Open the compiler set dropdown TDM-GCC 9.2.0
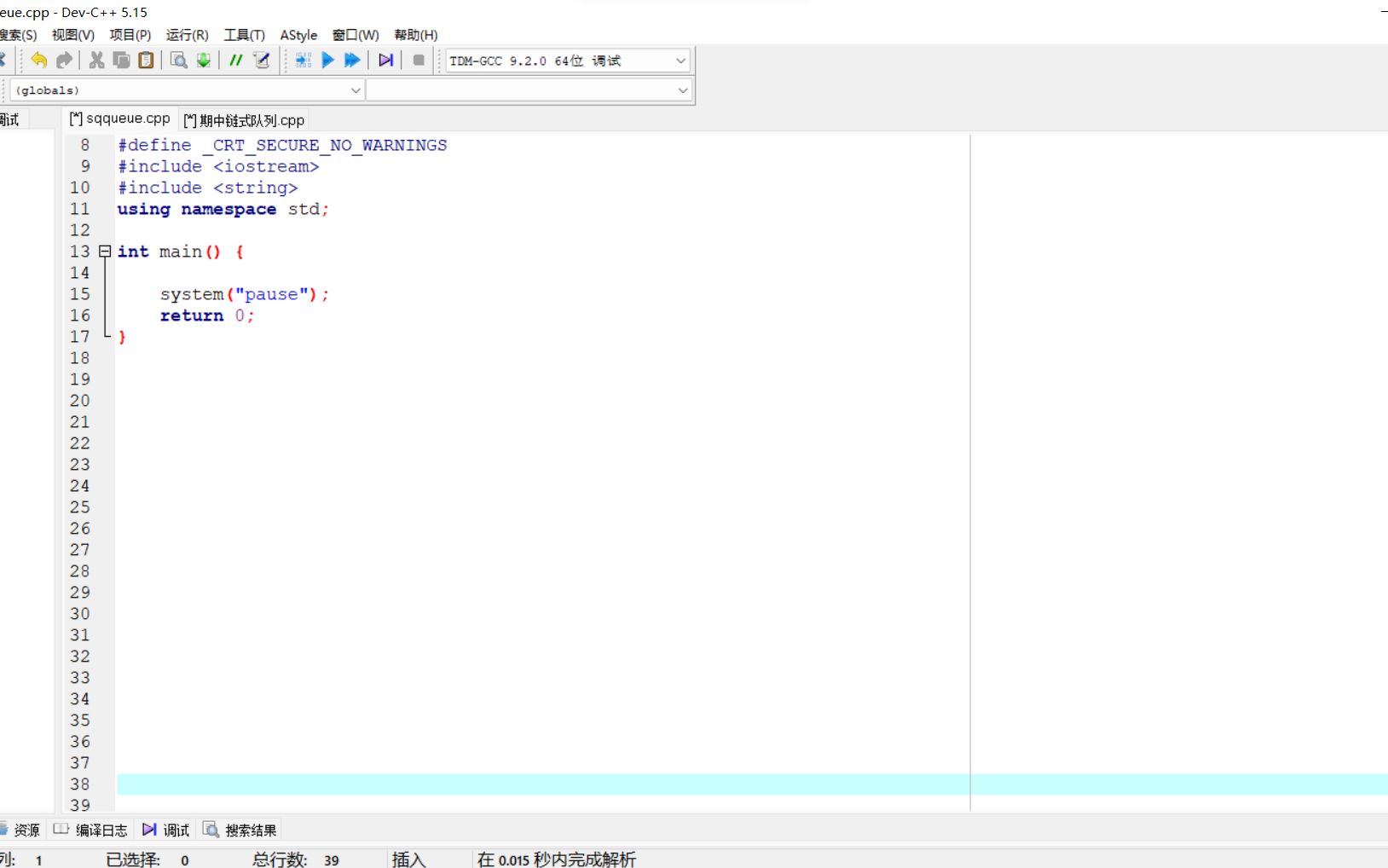 (x=567, y=61)
